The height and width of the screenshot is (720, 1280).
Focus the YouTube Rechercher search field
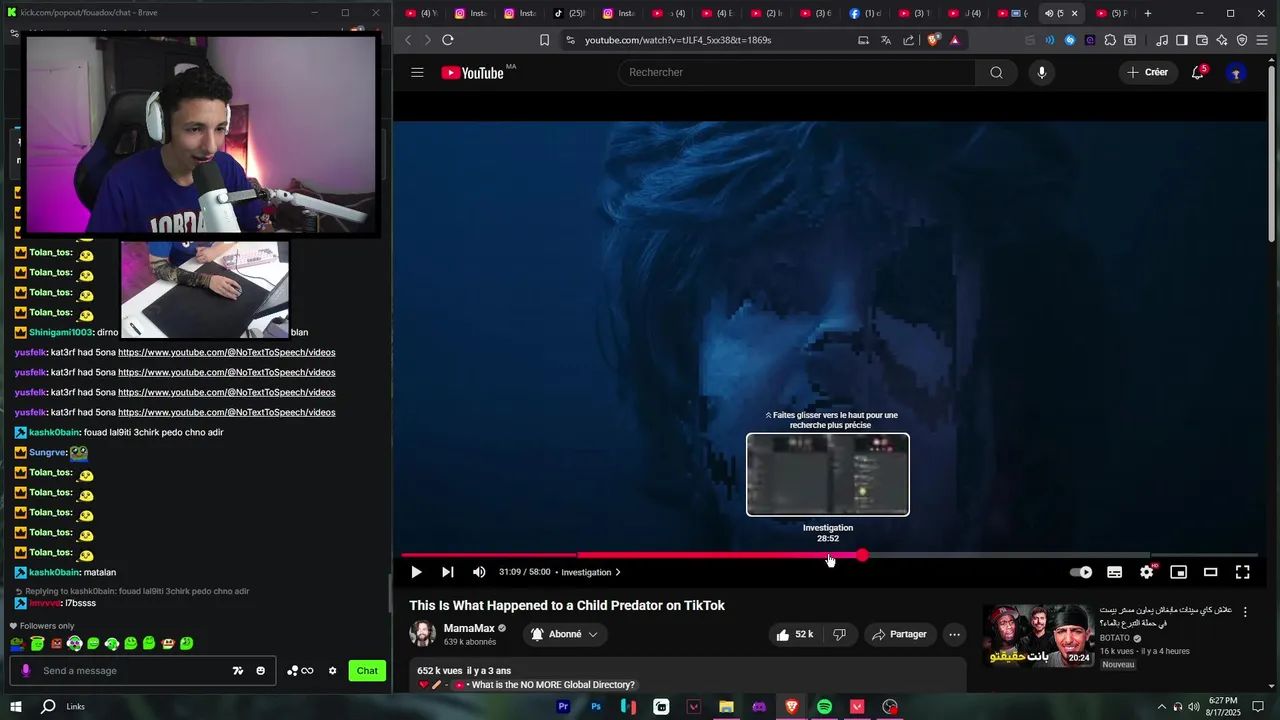click(x=796, y=72)
